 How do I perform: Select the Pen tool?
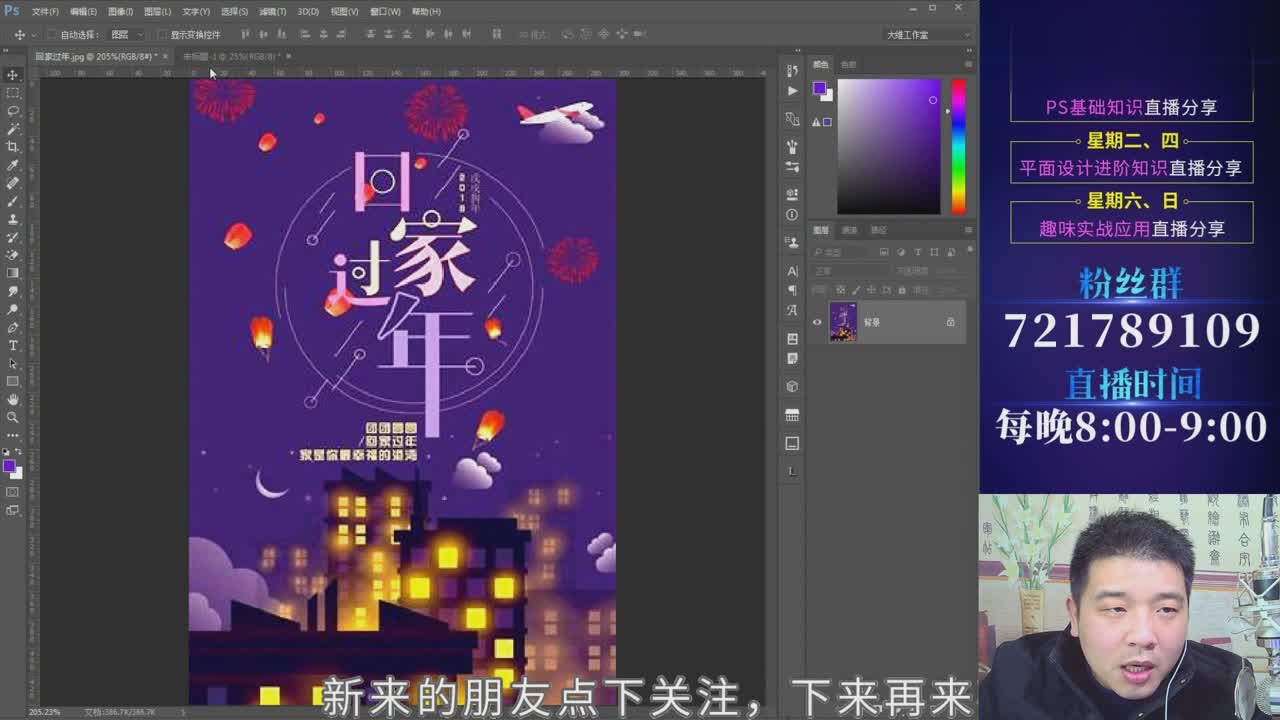pyautogui.click(x=13, y=327)
